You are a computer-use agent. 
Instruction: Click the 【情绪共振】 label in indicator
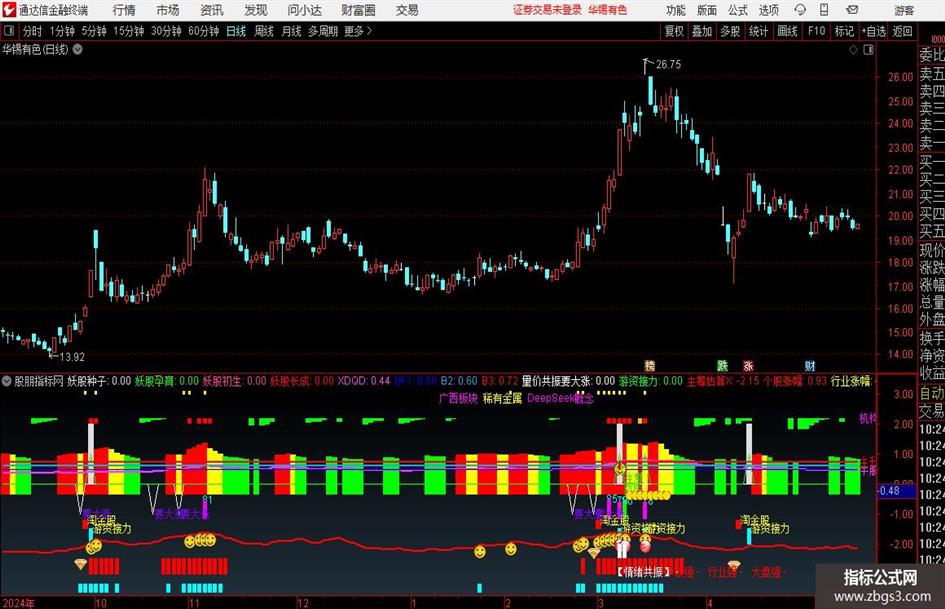(x=644, y=572)
